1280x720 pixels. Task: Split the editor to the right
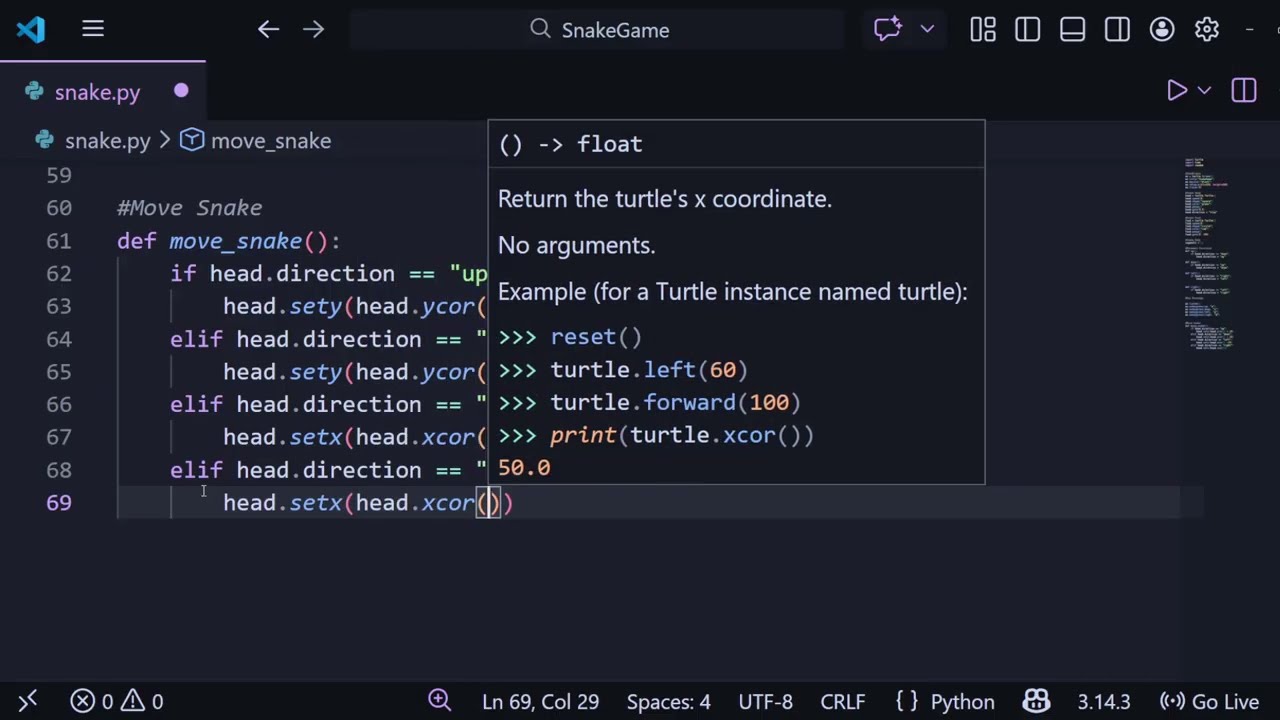coord(1244,91)
